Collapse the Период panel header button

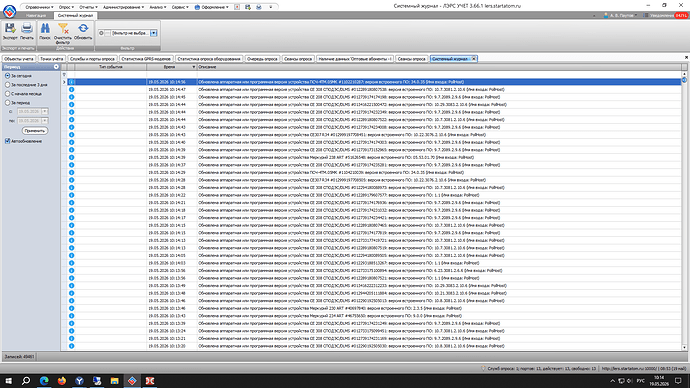56,67
